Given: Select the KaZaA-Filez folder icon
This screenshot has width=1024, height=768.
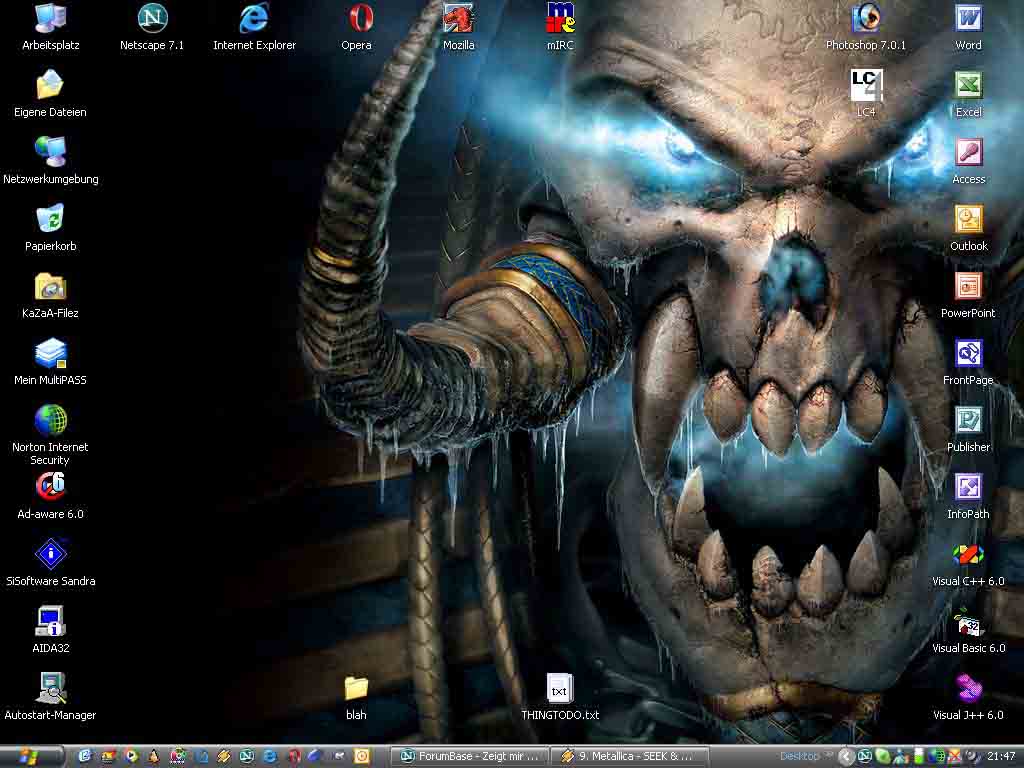Looking at the screenshot, I should [x=50, y=295].
